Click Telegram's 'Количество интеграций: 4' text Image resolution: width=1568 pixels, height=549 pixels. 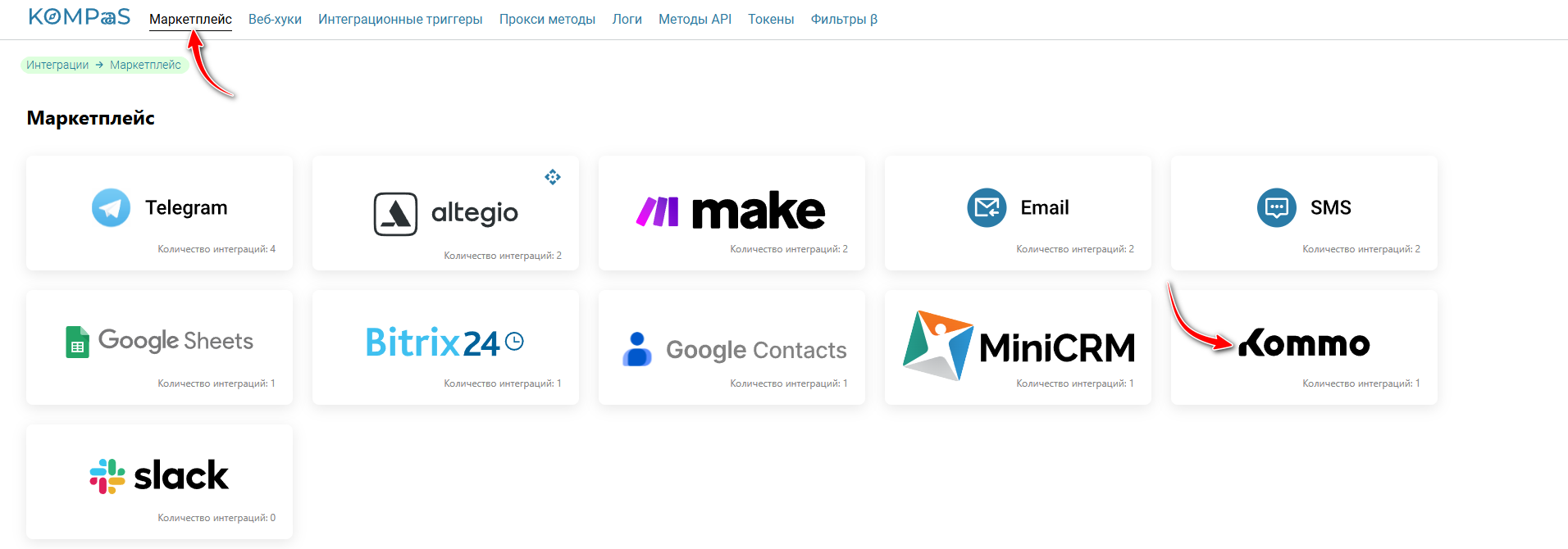(x=217, y=249)
